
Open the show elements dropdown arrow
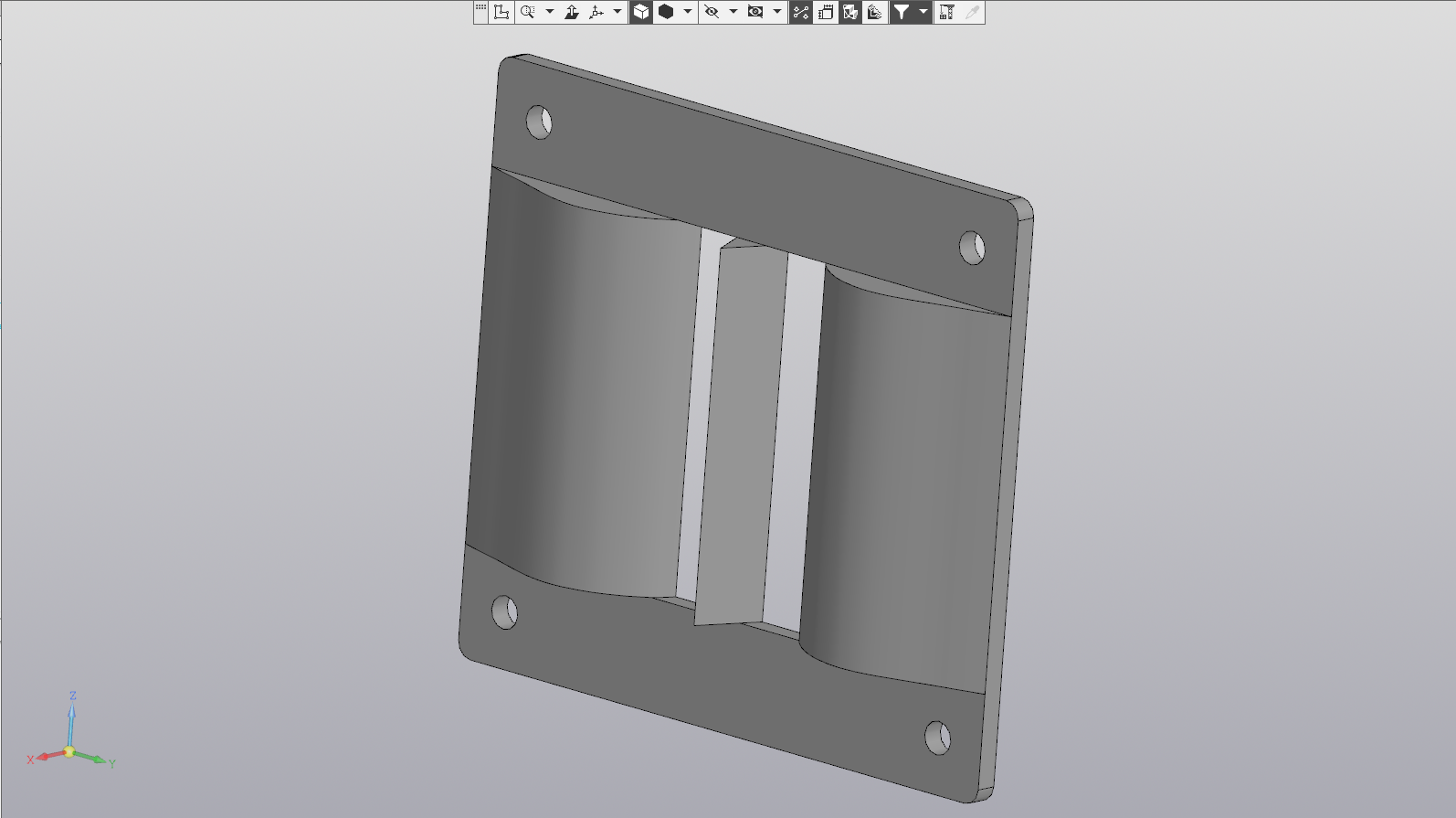[777, 12]
